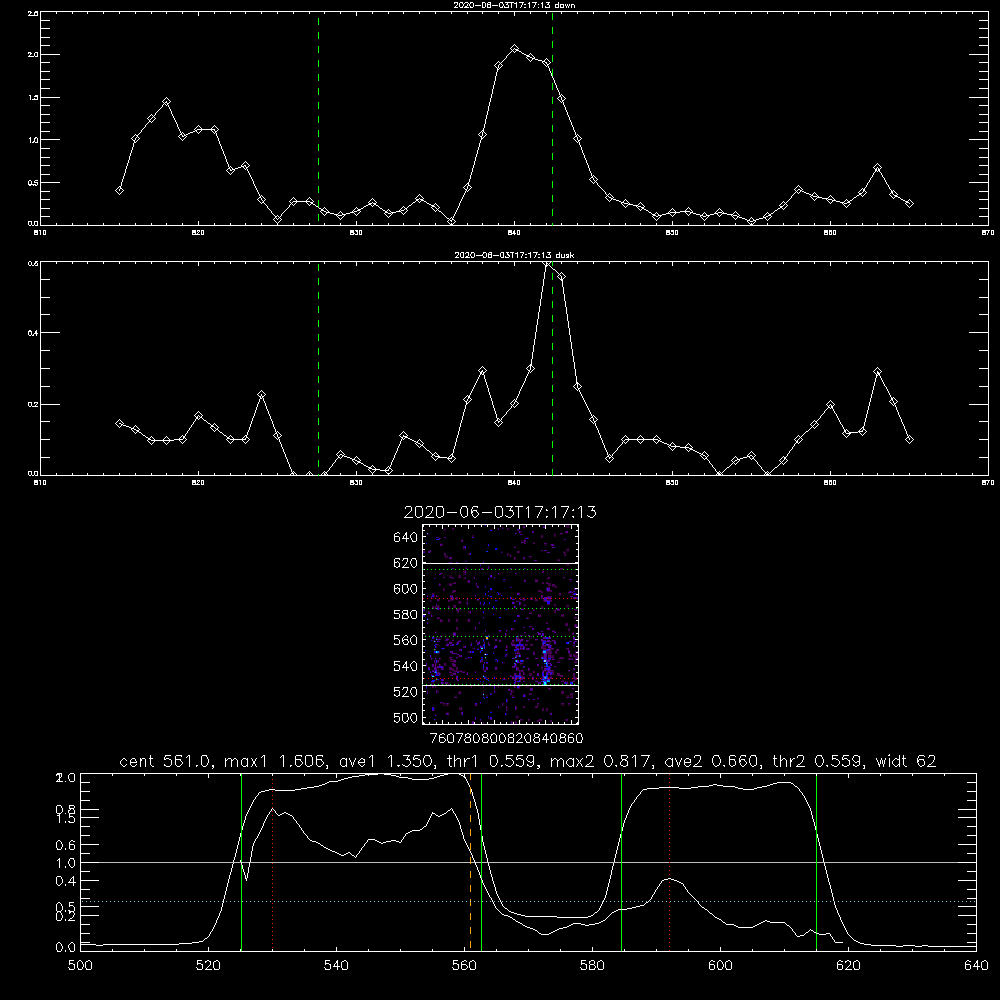1000x1000 pixels.
Task: Click the heatmap x-axis label '760780800820840860'
Action: point(506,739)
